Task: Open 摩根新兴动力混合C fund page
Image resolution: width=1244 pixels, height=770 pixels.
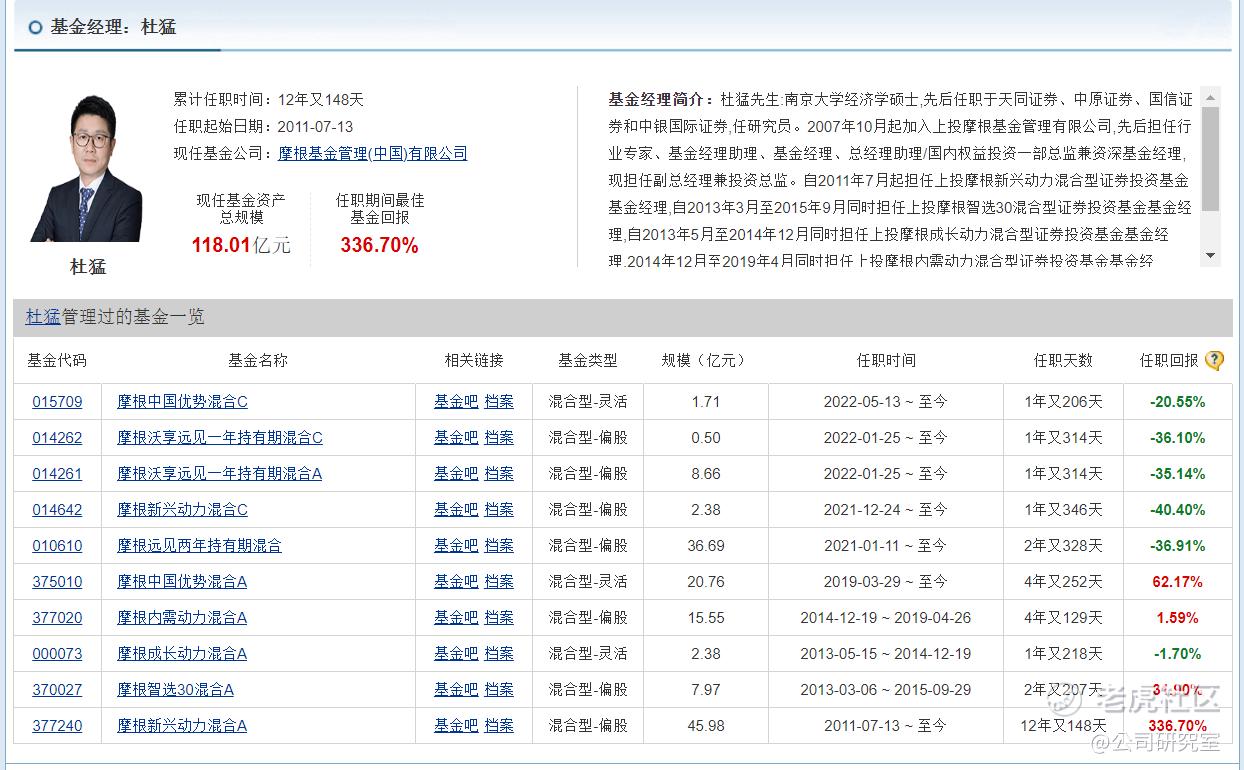Action: point(182,510)
